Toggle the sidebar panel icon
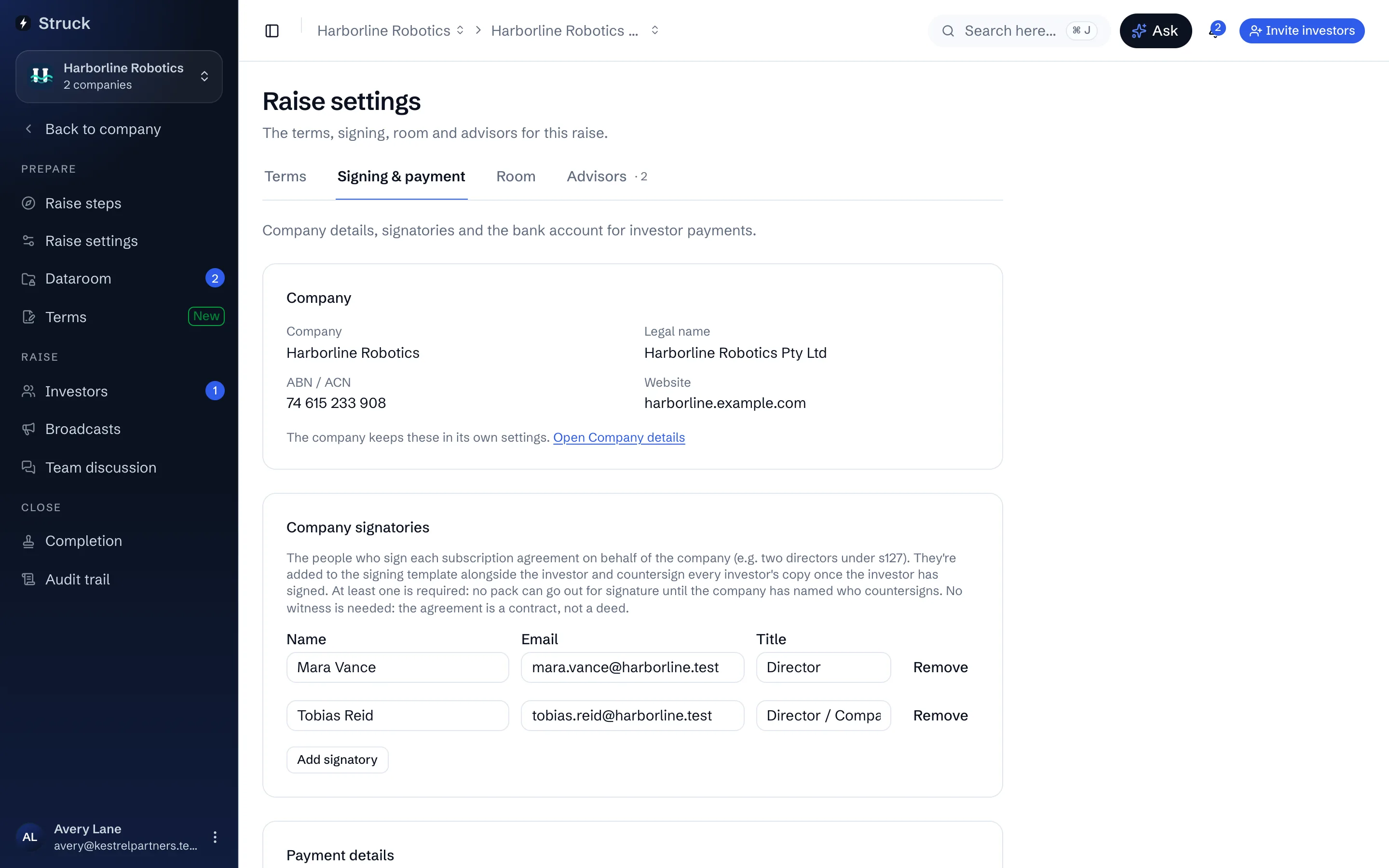The width and height of the screenshot is (1389, 868). click(272, 31)
